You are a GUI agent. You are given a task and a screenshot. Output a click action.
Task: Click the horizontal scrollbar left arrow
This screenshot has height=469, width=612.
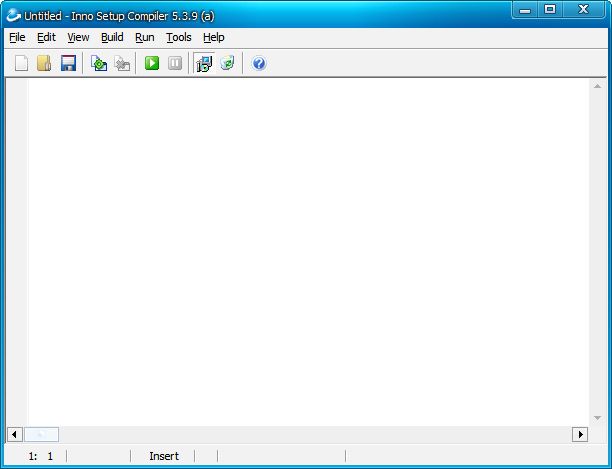click(x=14, y=434)
